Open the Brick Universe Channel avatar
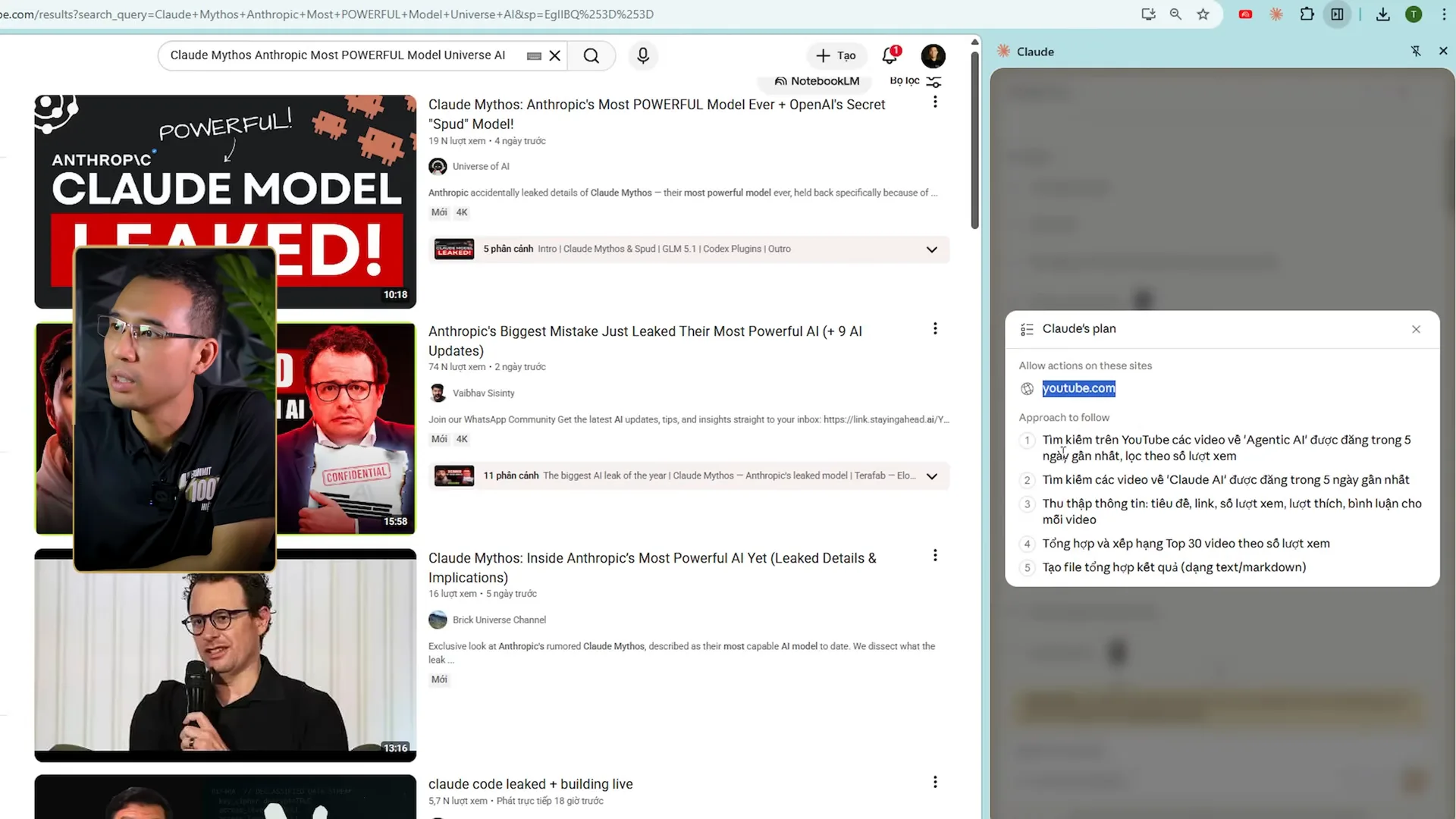The height and width of the screenshot is (819, 1456). [x=438, y=620]
